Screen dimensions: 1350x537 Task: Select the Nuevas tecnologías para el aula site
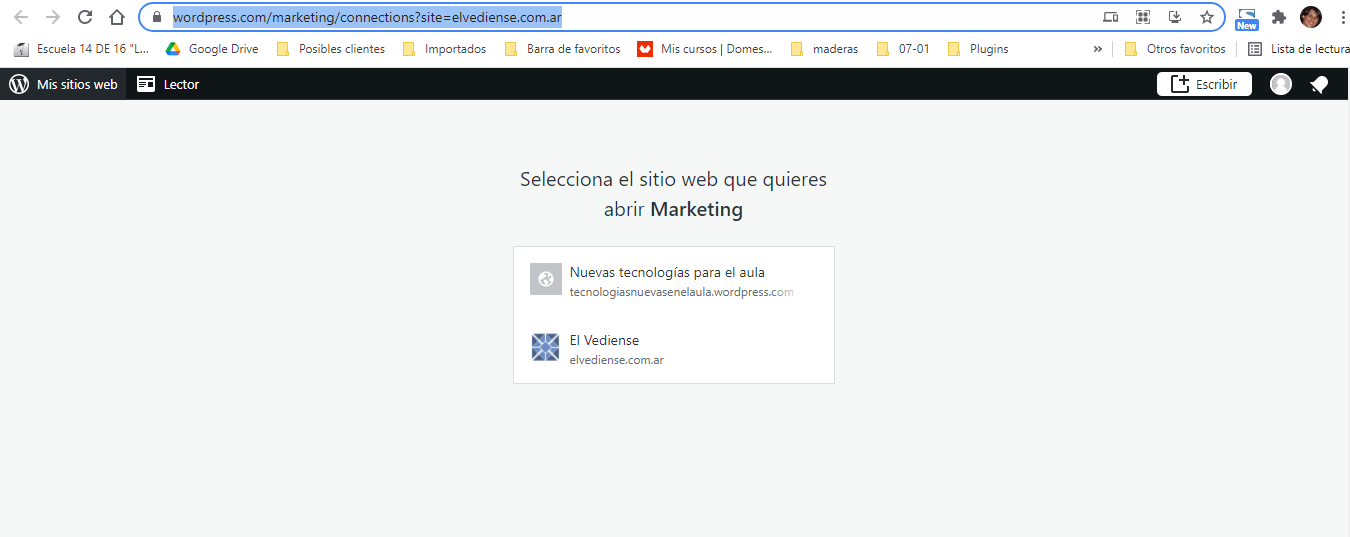[674, 281]
